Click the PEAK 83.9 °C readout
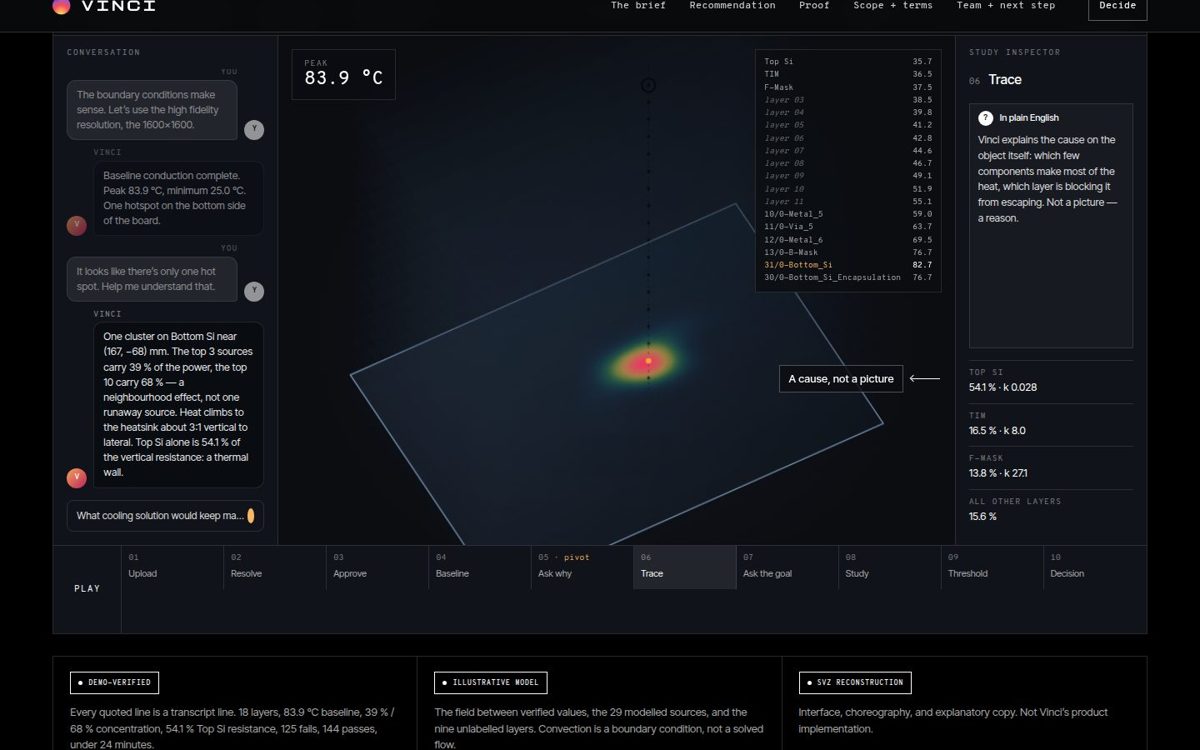 pos(344,74)
